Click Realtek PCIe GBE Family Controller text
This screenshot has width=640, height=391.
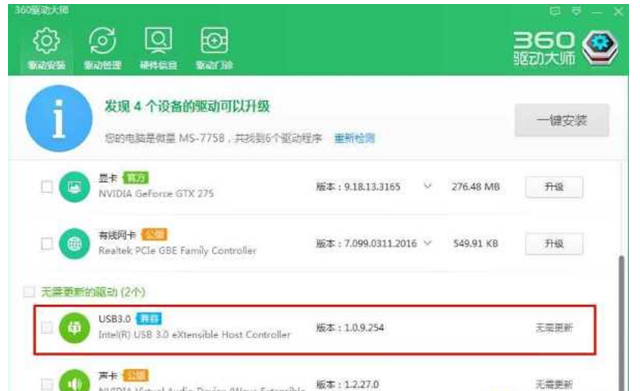tap(178, 251)
